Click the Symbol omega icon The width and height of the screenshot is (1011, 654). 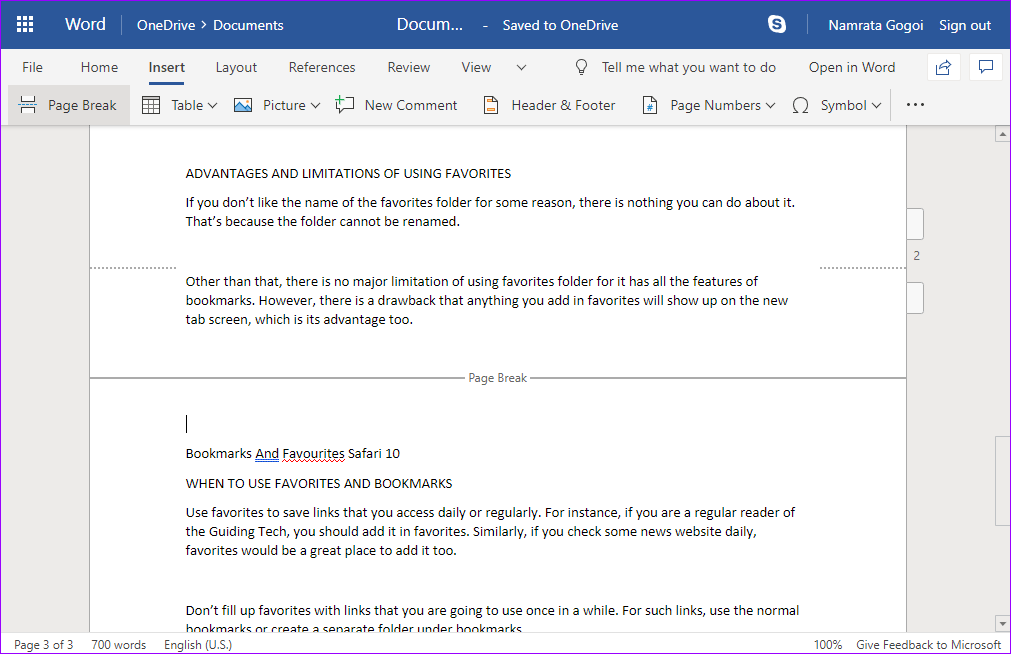[800, 105]
